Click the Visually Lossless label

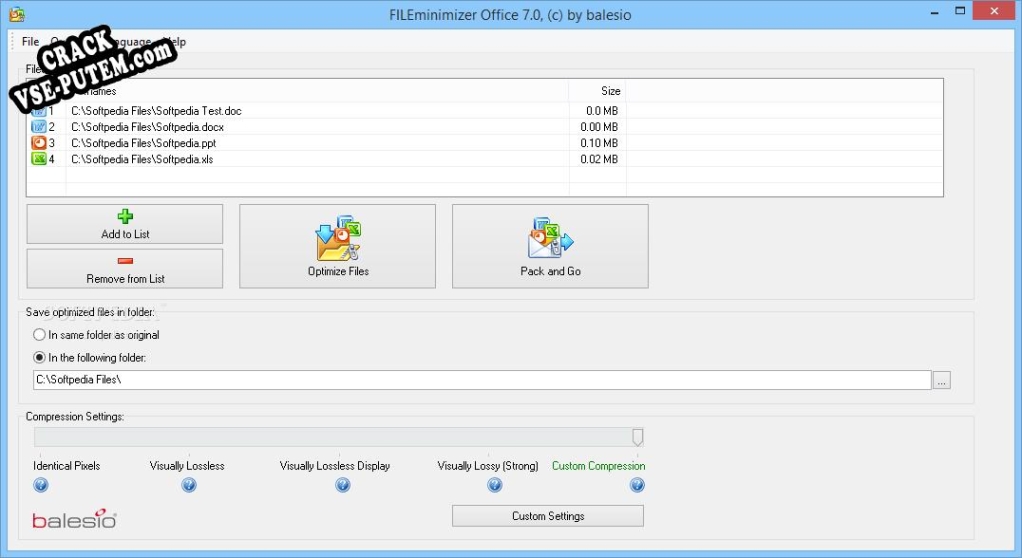[187, 466]
